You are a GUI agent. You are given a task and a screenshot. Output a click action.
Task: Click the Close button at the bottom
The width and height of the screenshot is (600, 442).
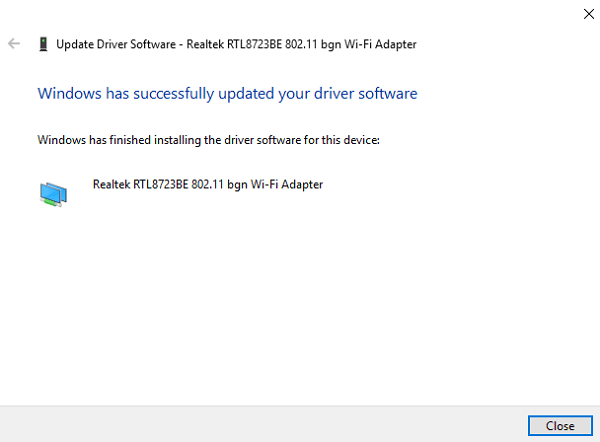pos(560,426)
